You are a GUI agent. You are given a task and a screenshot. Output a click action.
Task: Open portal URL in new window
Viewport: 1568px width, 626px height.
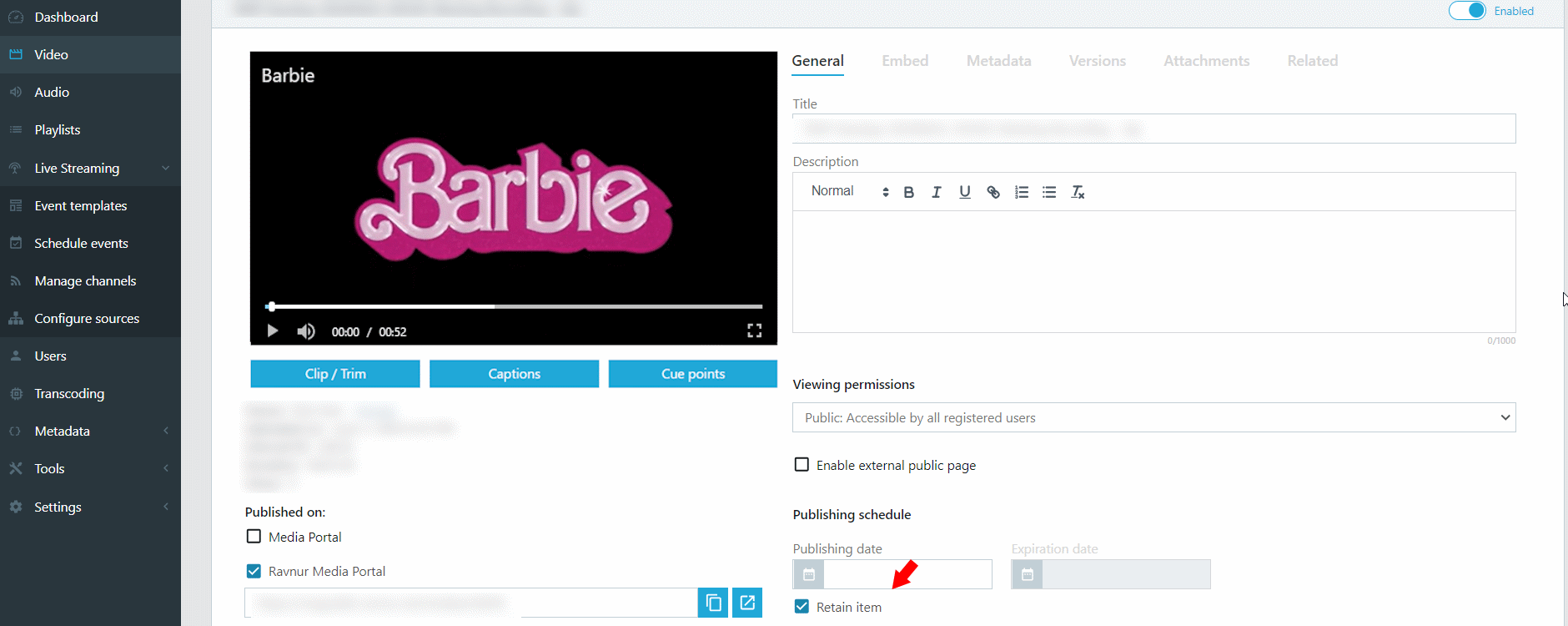tap(747, 603)
